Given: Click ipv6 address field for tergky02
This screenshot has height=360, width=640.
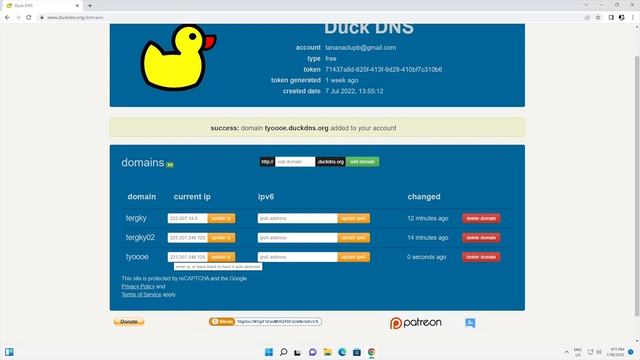Looking at the screenshot, I should 298,238.
